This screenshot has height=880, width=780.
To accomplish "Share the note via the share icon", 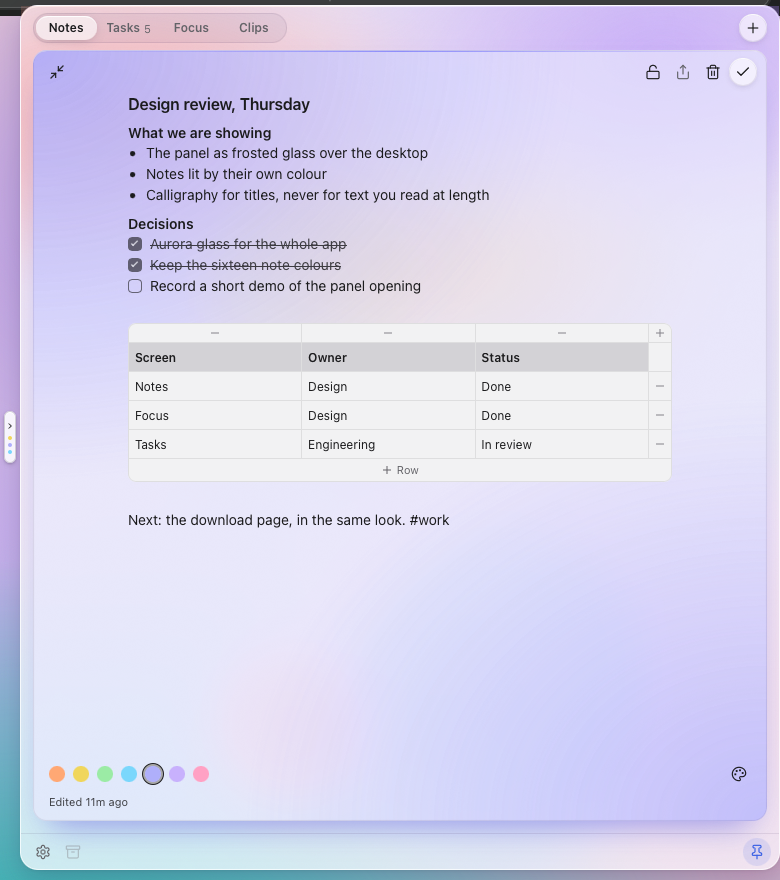I will pos(682,72).
